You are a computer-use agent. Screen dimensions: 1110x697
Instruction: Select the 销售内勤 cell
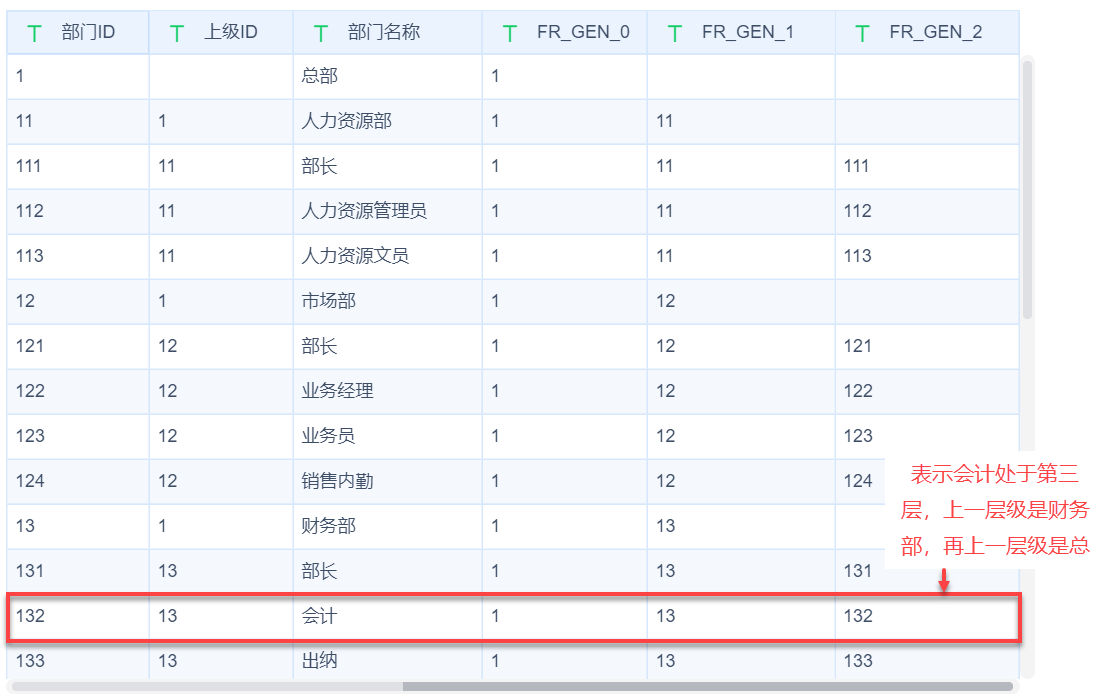tap(337, 481)
